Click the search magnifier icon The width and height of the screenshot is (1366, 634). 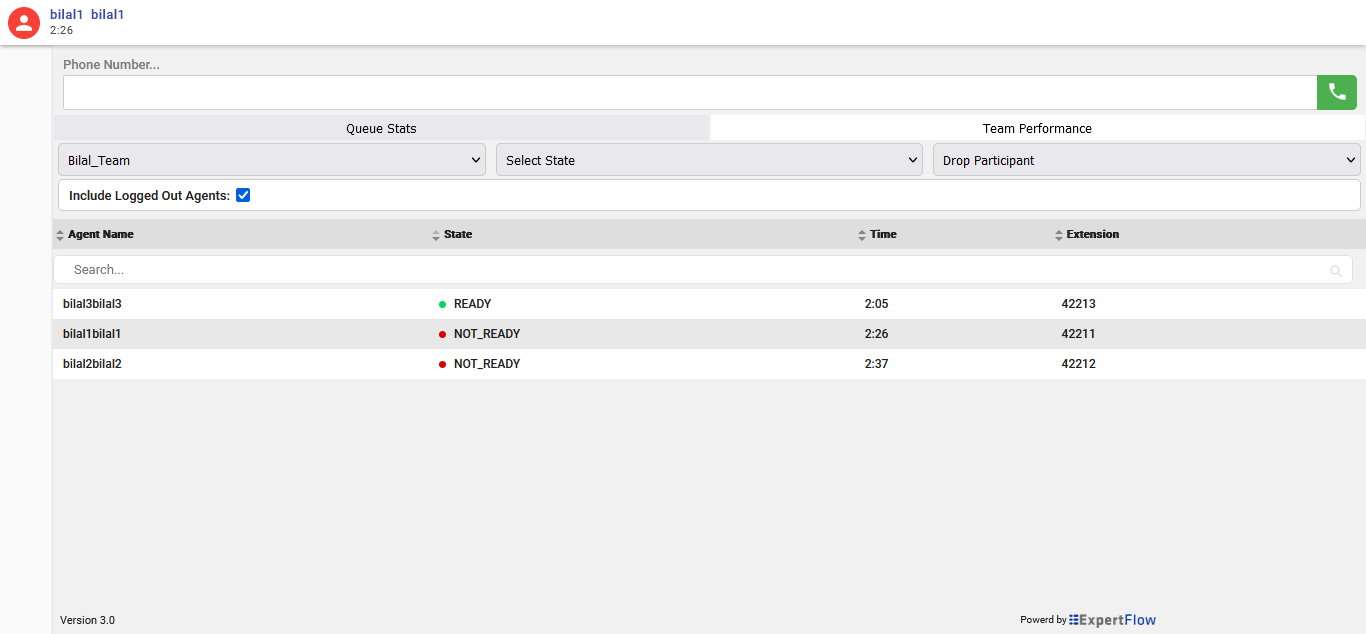point(1336,271)
